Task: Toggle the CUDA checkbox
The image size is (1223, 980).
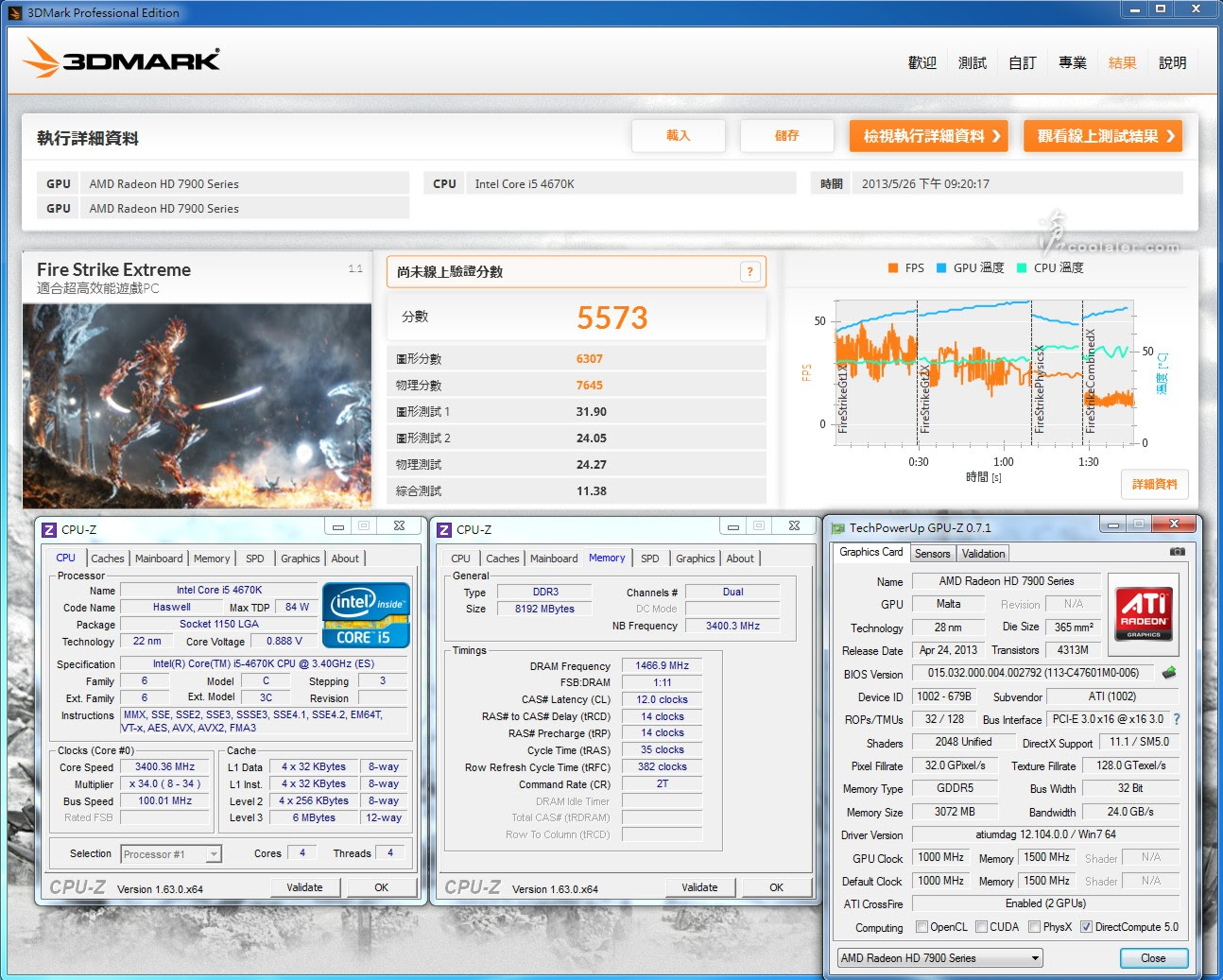Action: pos(981,927)
